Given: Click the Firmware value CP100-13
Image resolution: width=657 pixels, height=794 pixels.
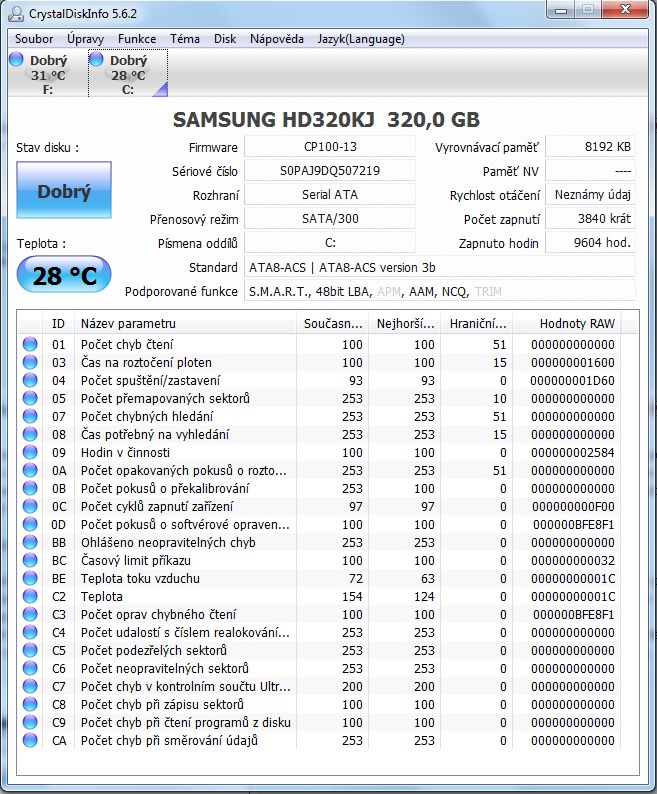Looking at the screenshot, I should 330,147.
